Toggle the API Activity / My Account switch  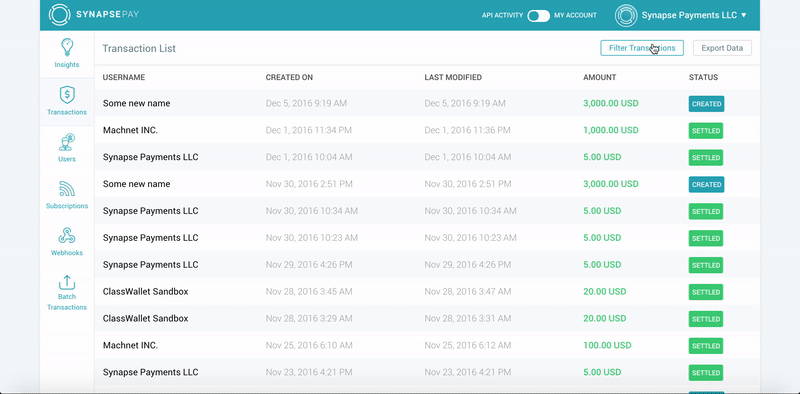pyautogui.click(x=538, y=15)
